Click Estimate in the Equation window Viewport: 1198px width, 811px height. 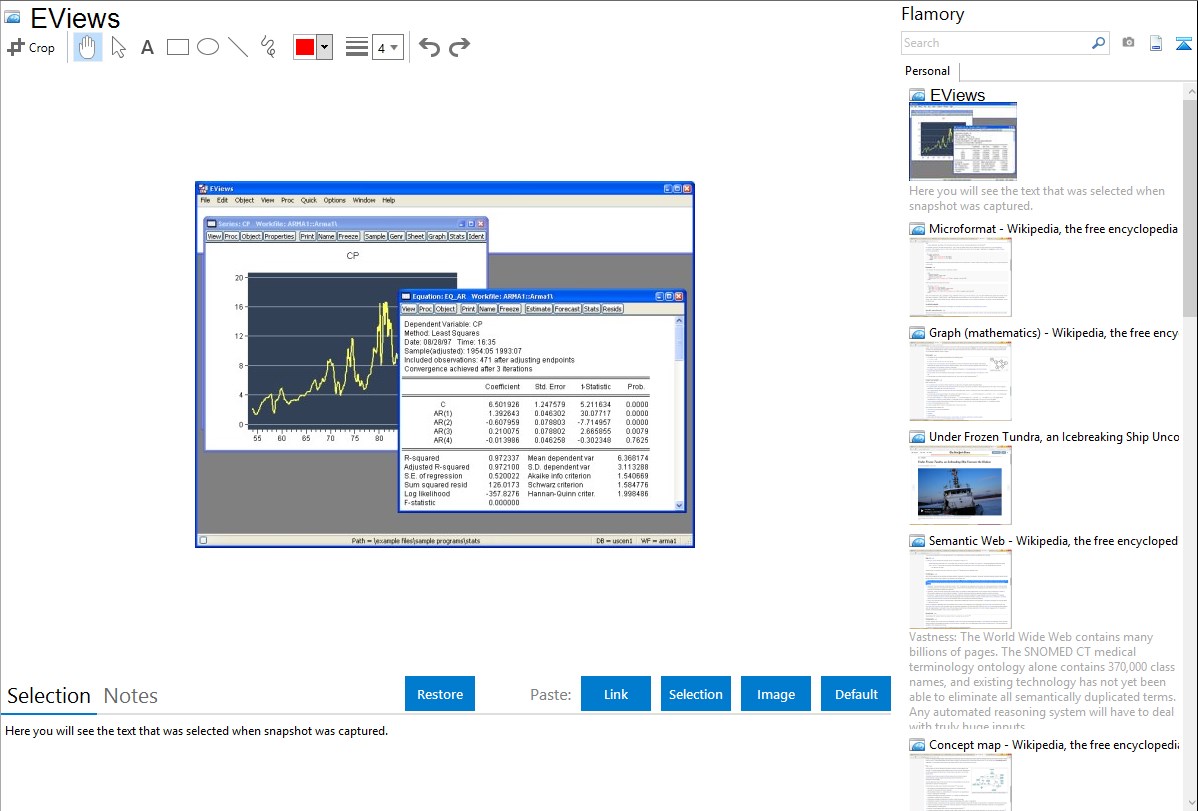[x=538, y=309]
